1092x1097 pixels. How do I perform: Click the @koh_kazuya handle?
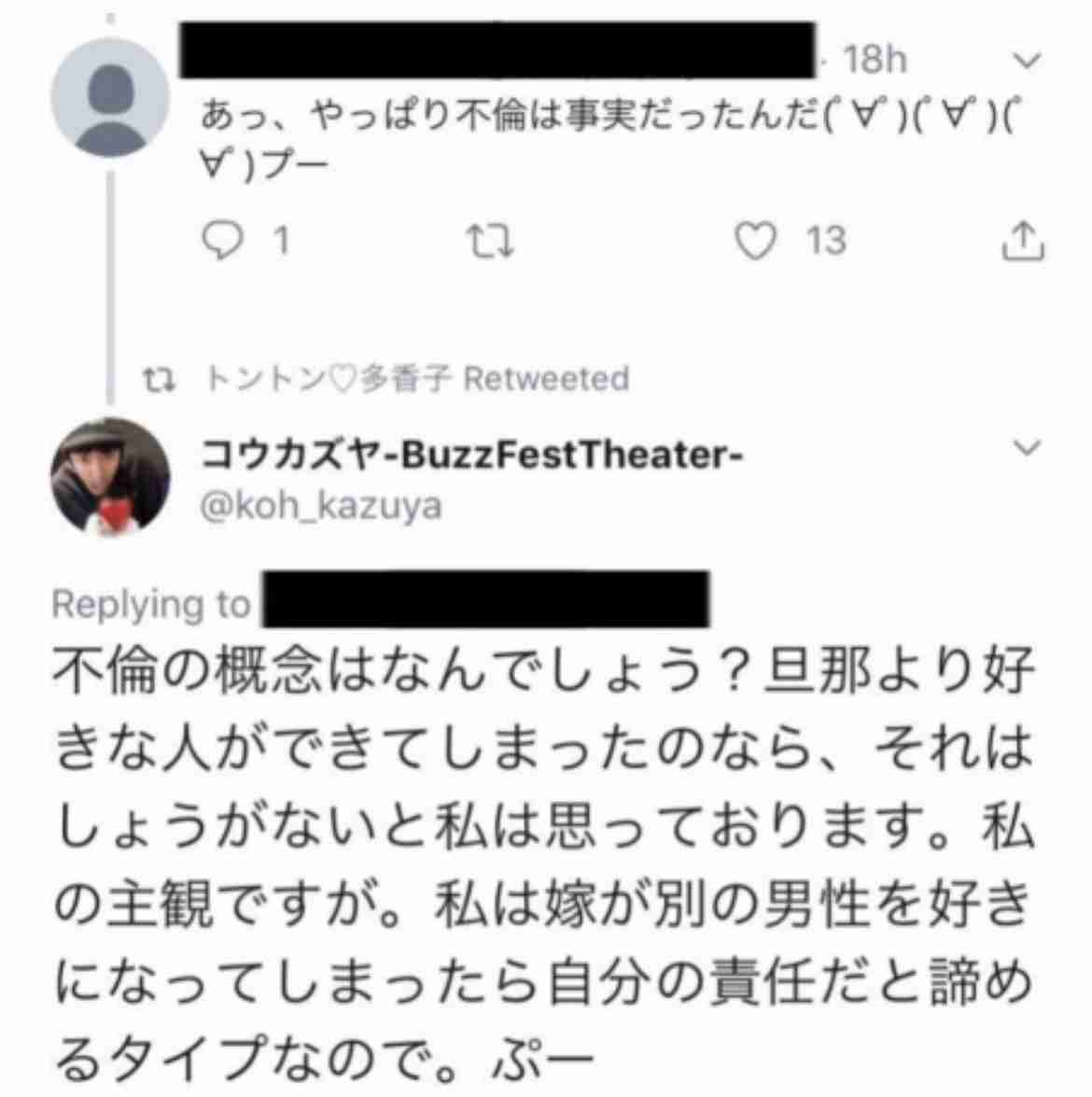[x=321, y=506]
